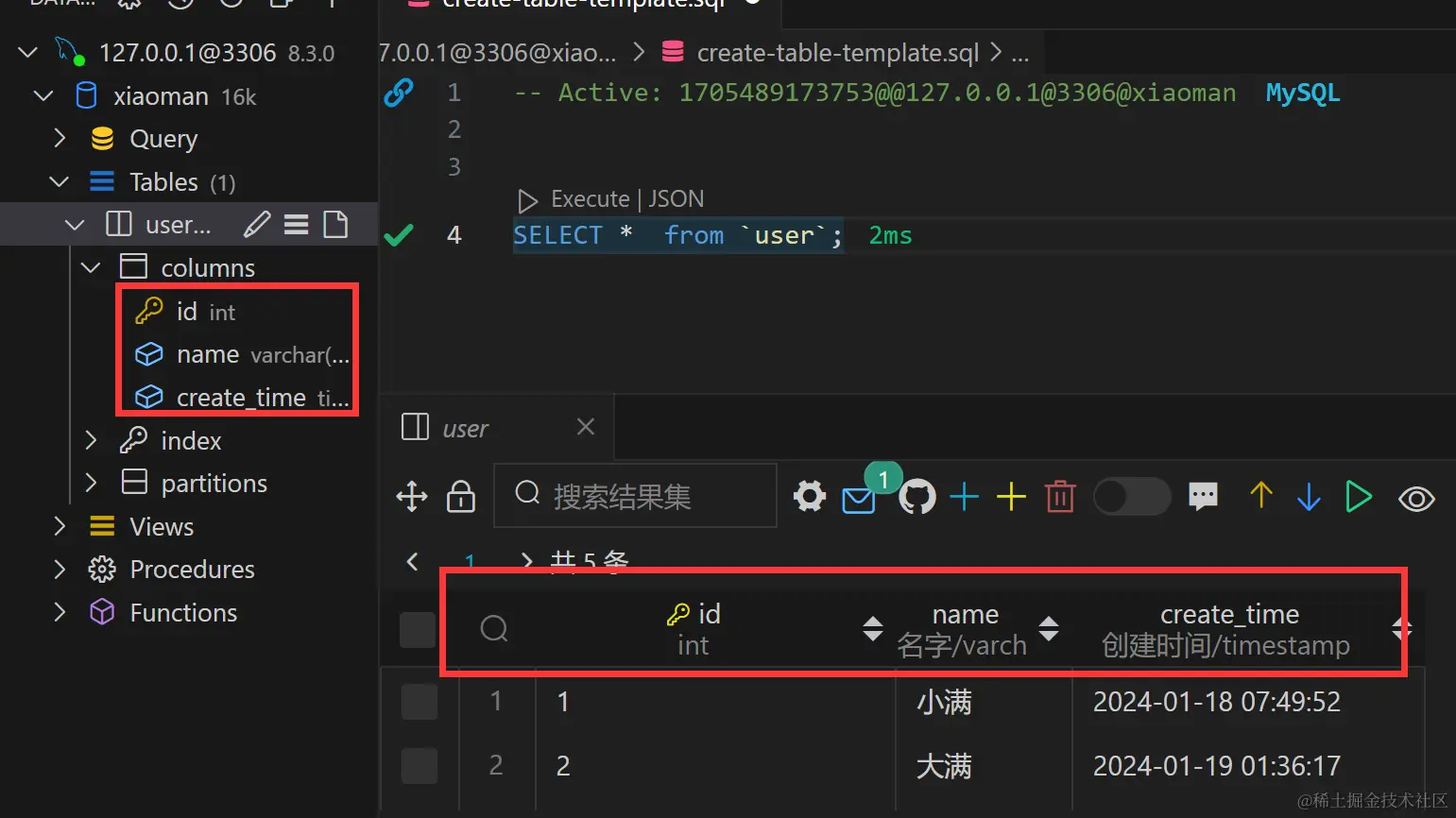The height and width of the screenshot is (818, 1456).
Task: Click the new file icon on user table row
Action: coord(335,224)
